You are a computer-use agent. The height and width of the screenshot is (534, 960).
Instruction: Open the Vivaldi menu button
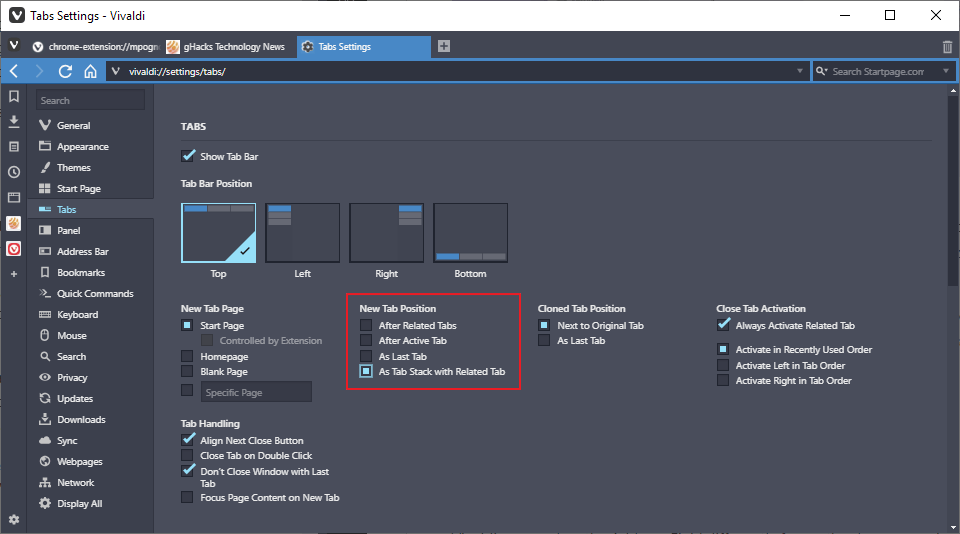point(13,46)
